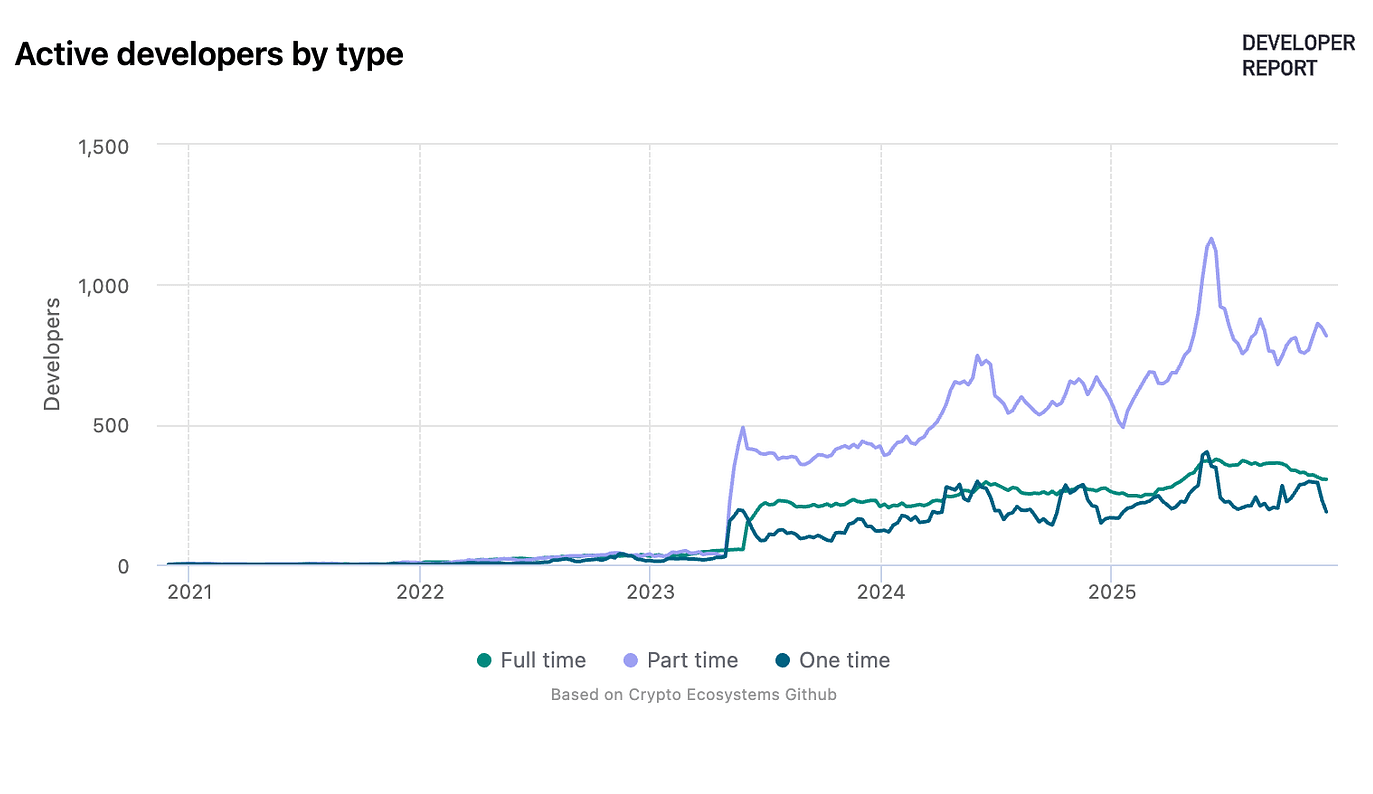Image resolution: width=1373 pixels, height=794 pixels.
Task: Click the Part time line's highest 2025 peak
Action: (1211, 239)
